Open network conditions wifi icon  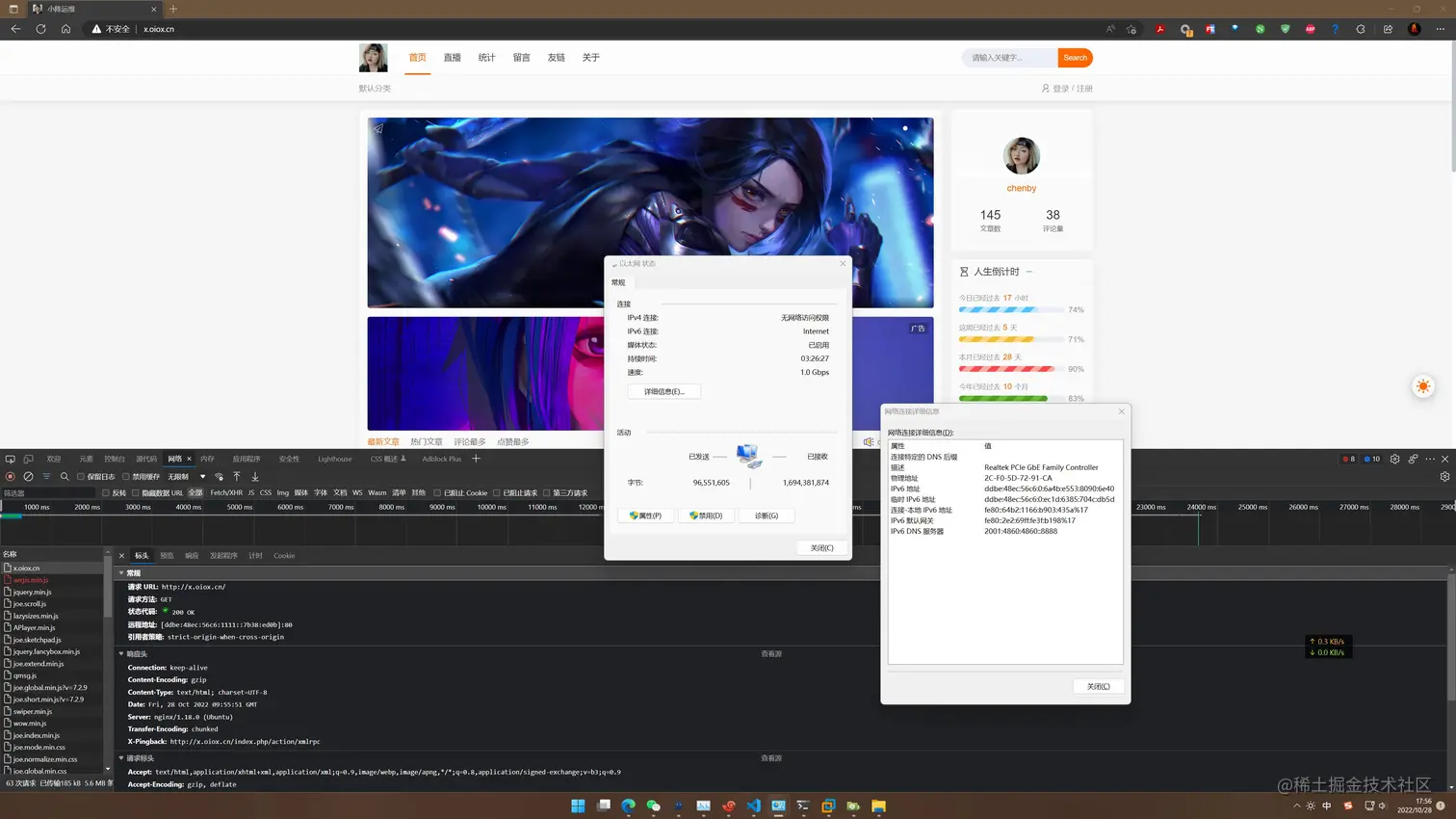219,476
